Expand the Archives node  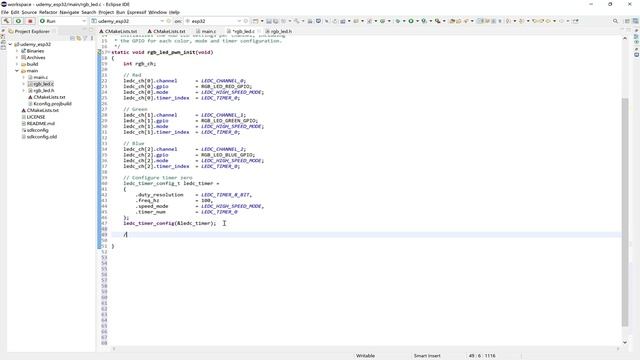[x=17, y=58]
